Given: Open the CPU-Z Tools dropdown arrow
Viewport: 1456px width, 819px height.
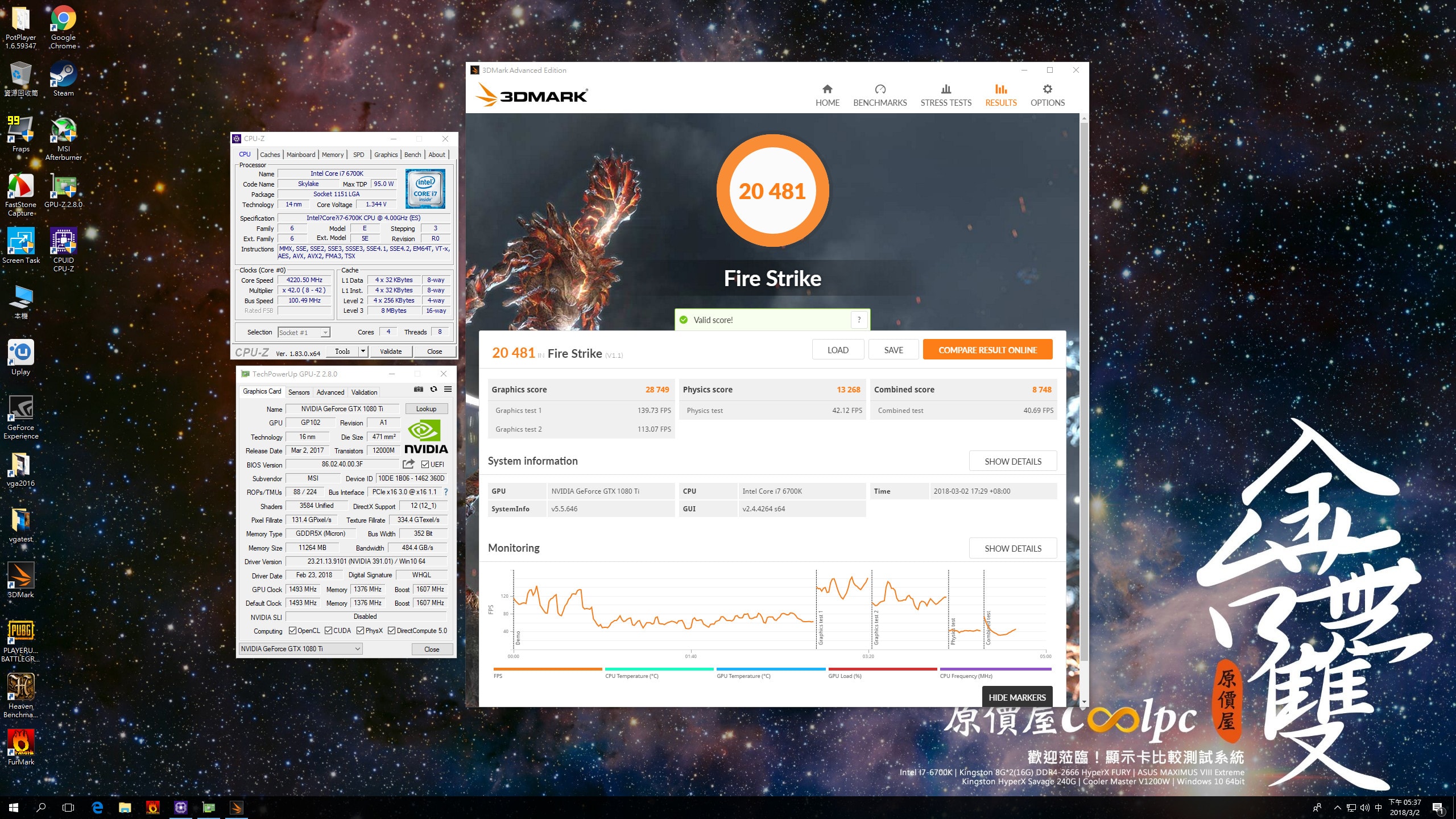Looking at the screenshot, I should click(363, 351).
